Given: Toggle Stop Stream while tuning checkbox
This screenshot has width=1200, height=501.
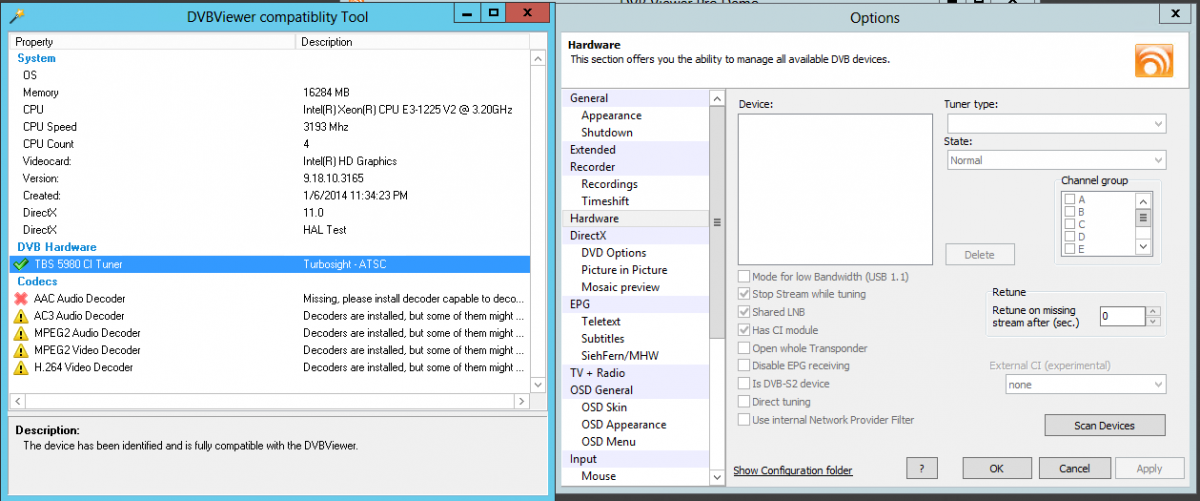Looking at the screenshot, I should click(x=743, y=294).
